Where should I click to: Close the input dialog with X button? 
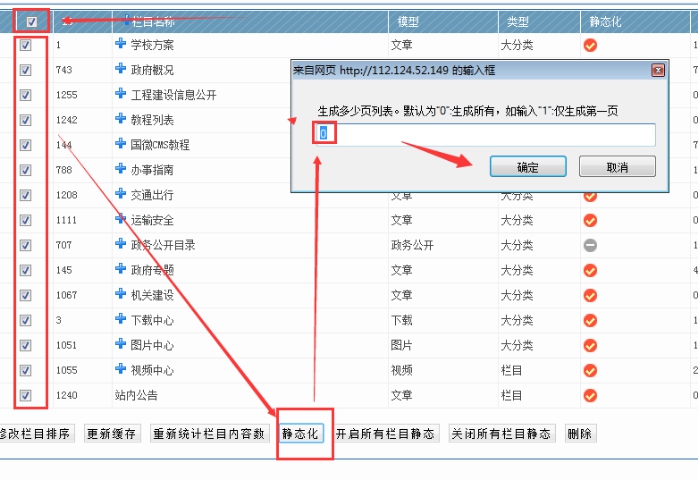click(657, 71)
